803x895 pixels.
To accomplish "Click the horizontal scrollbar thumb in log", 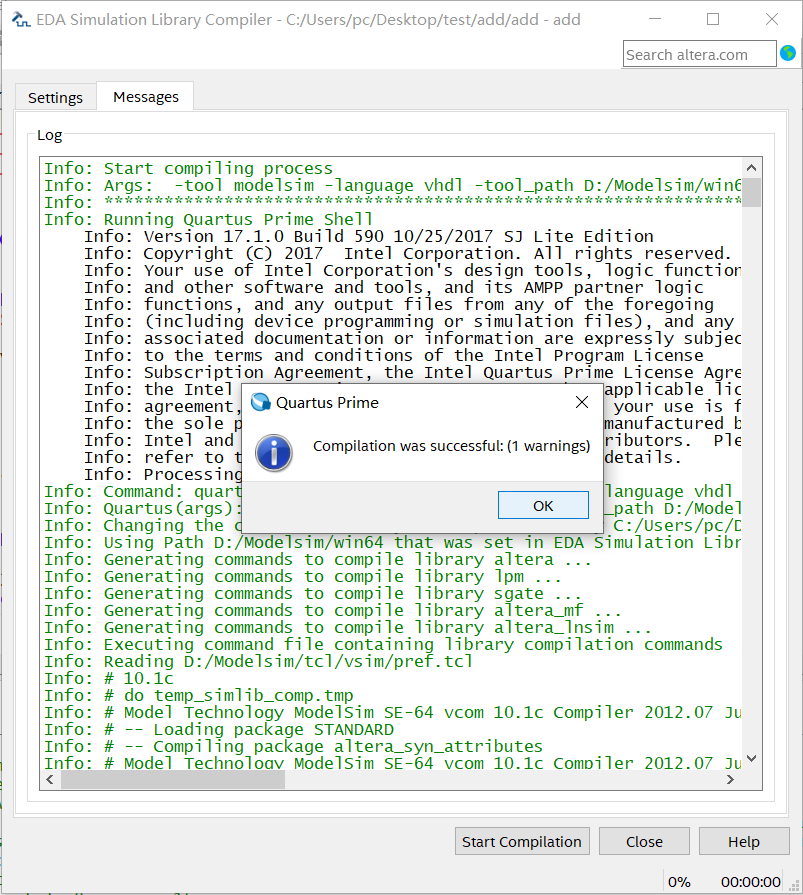I will click(173, 780).
